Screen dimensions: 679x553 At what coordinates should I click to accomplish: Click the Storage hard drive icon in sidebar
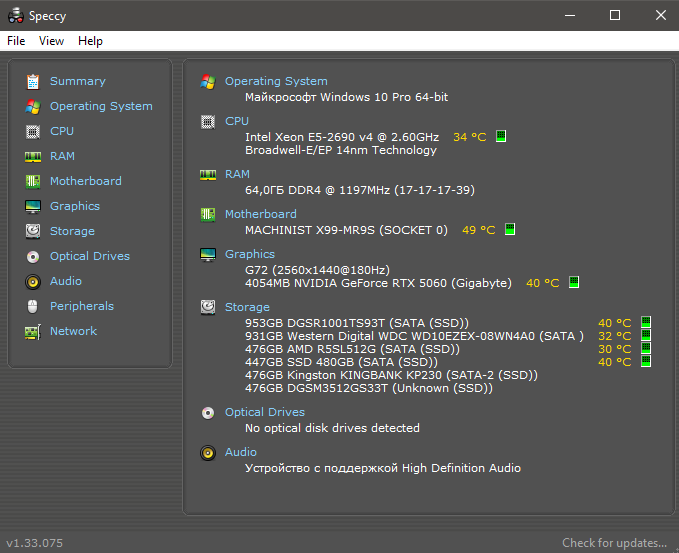(x=33, y=231)
